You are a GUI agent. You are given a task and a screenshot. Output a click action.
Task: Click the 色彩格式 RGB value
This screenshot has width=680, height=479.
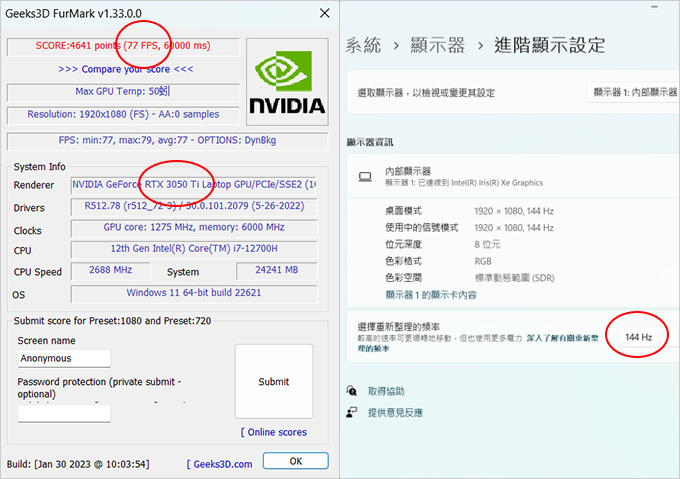483,261
